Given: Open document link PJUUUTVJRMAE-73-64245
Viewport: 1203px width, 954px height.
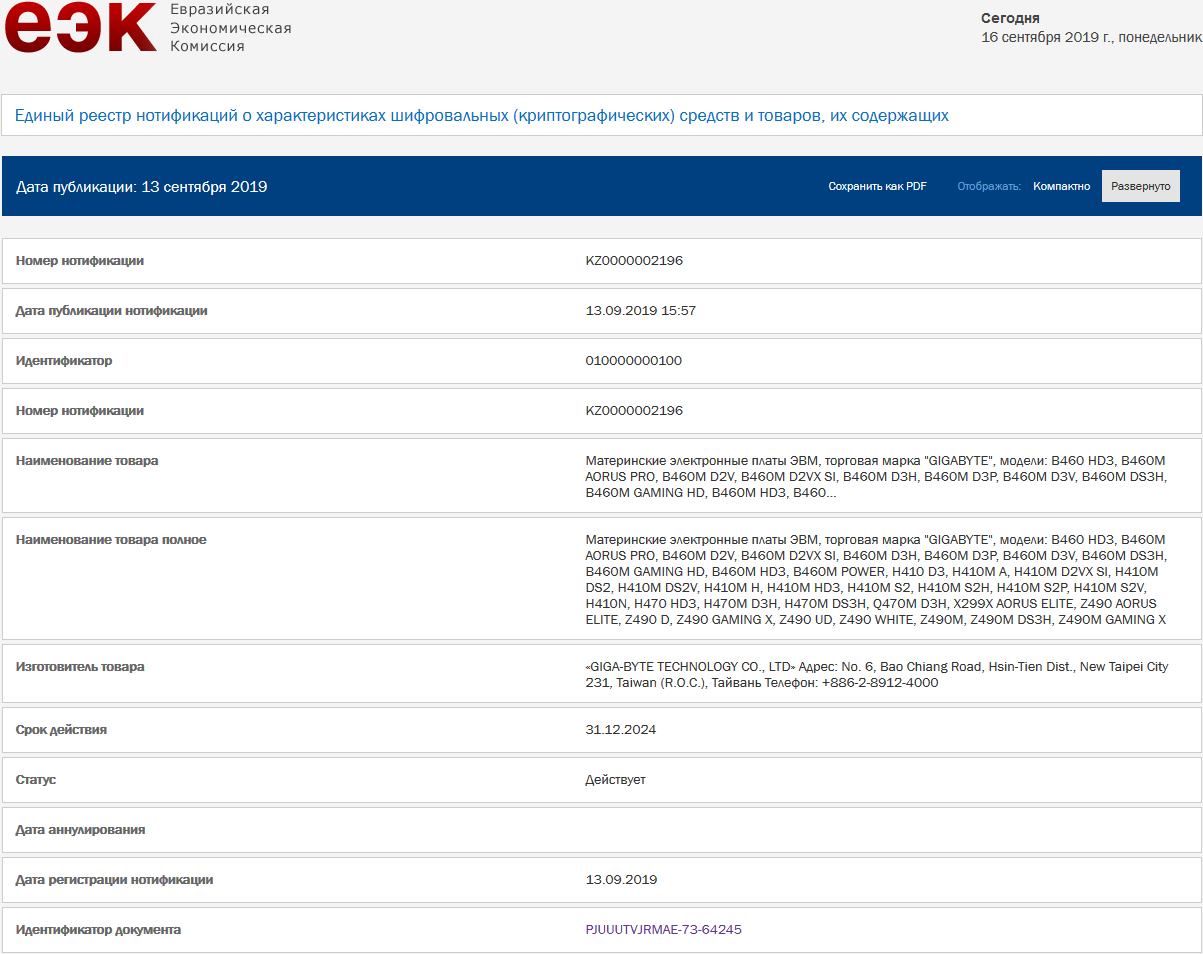Looking at the screenshot, I should tap(663, 930).
